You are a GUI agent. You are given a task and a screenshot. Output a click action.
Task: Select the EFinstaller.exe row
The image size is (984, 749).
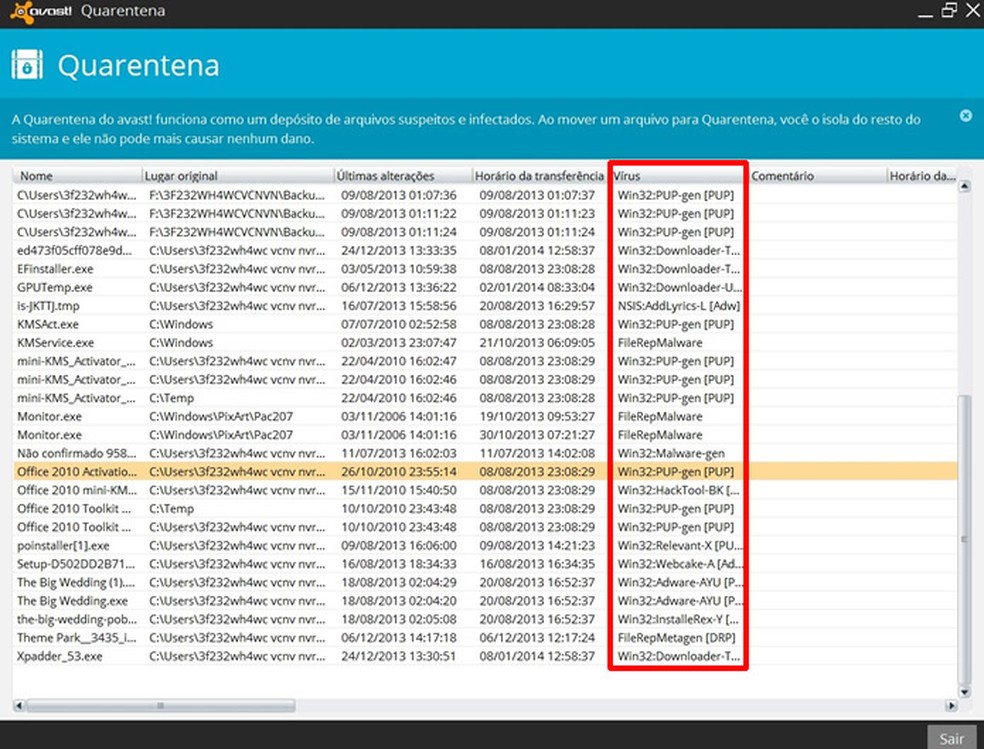pos(485,268)
